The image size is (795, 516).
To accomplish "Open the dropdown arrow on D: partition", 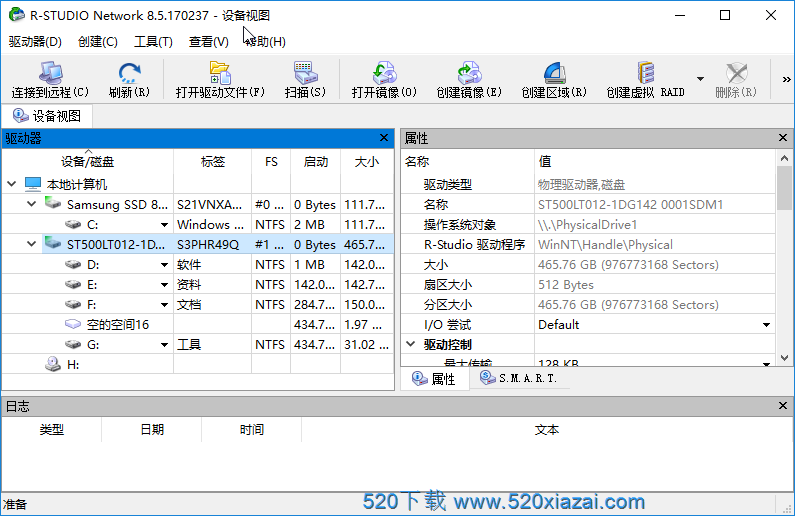I will [x=164, y=265].
